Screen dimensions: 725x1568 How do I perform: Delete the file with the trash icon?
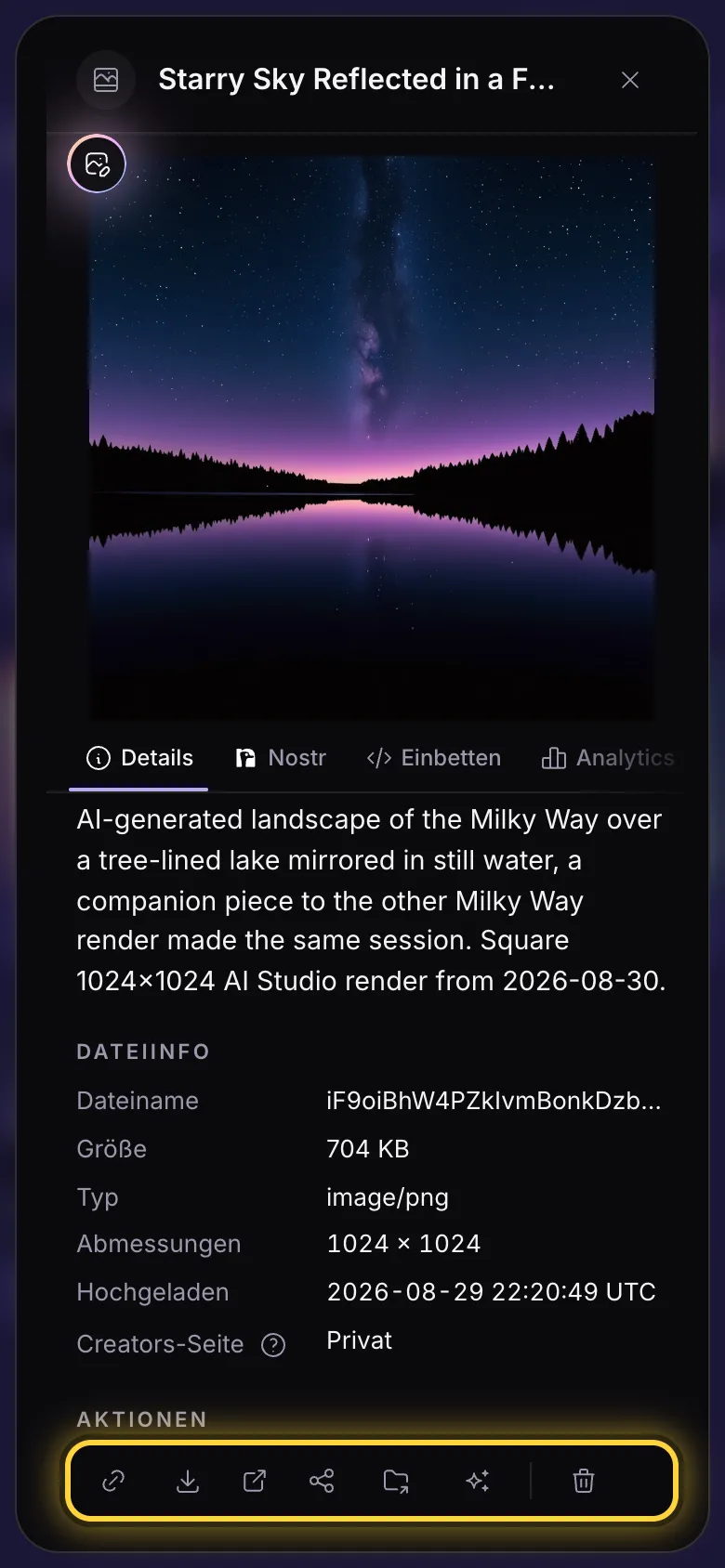click(584, 1481)
